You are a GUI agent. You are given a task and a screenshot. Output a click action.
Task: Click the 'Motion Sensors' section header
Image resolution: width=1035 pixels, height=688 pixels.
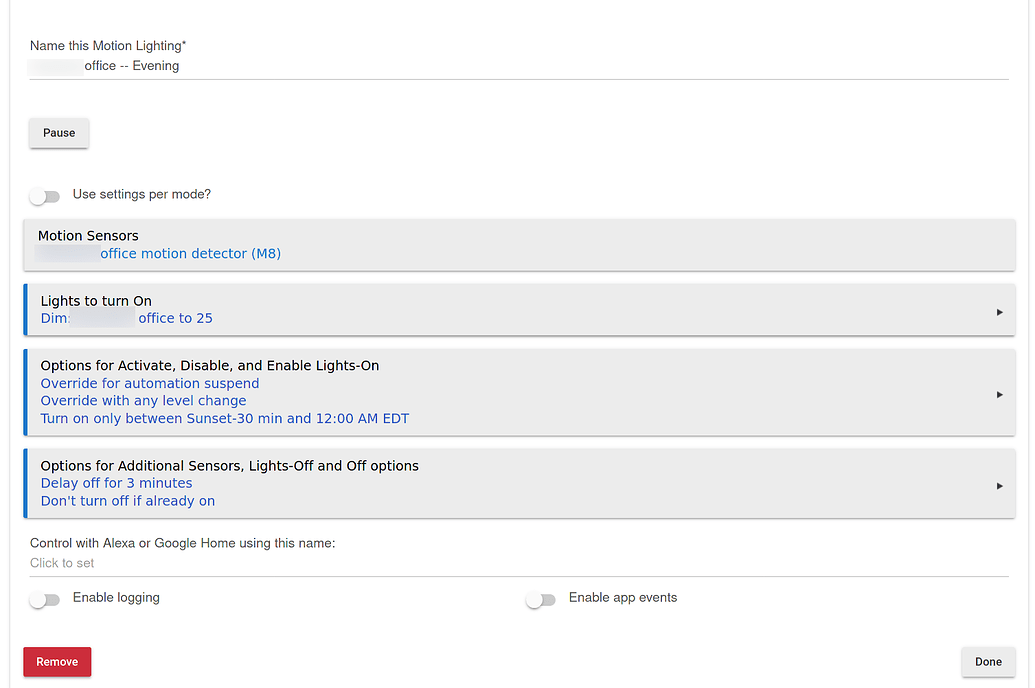pos(88,236)
